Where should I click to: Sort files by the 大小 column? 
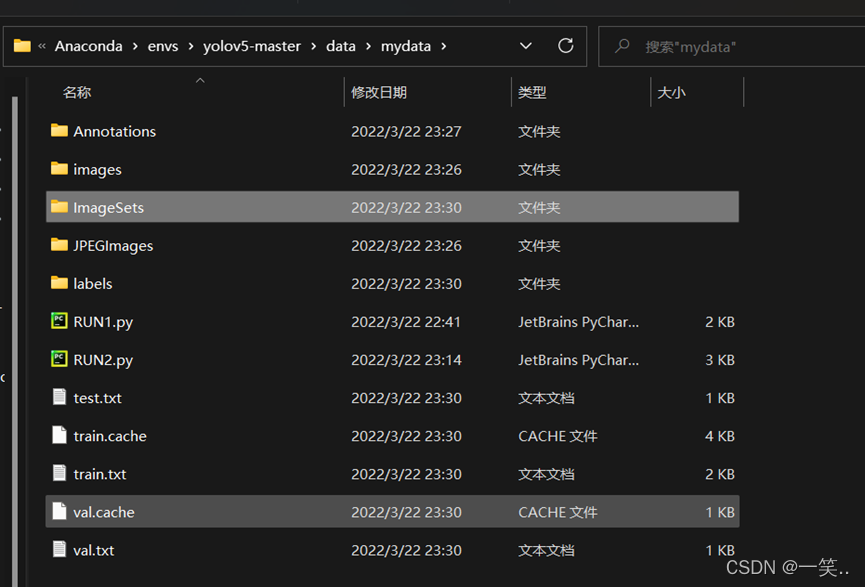pos(671,92)
